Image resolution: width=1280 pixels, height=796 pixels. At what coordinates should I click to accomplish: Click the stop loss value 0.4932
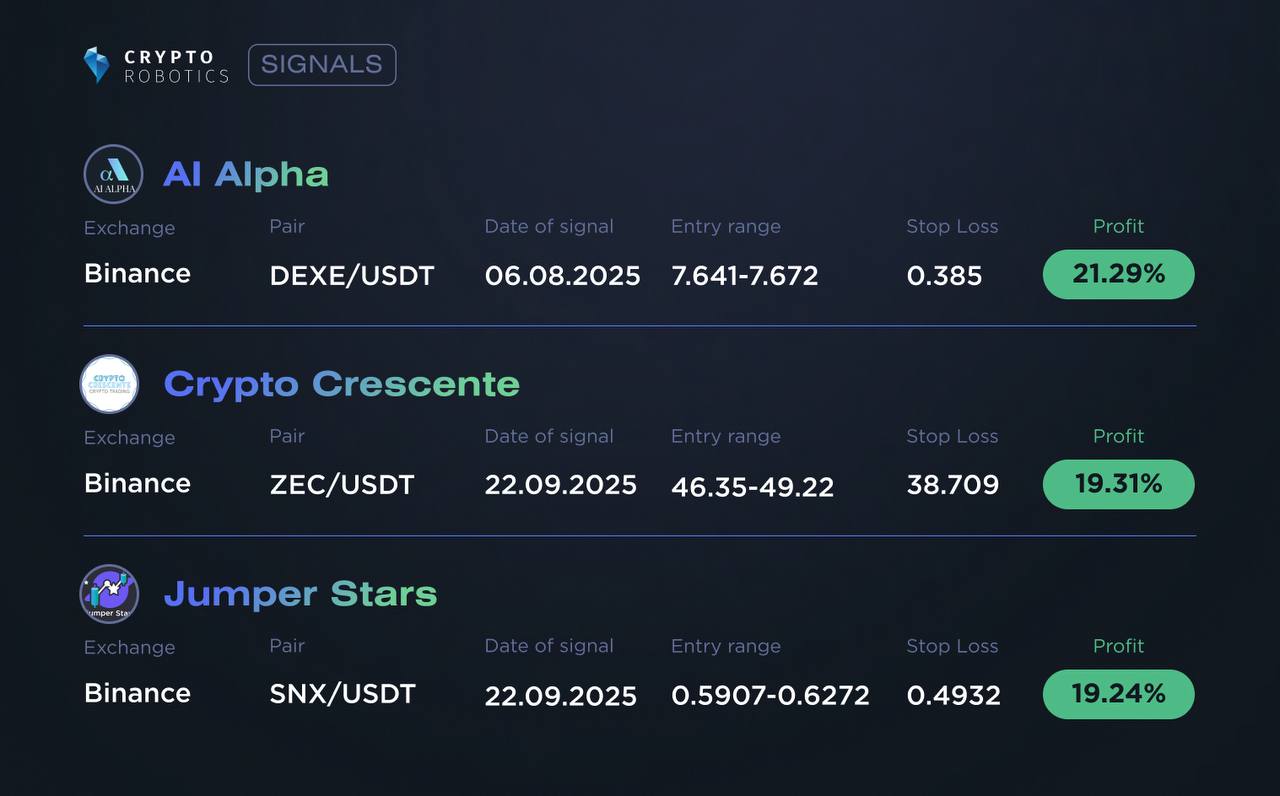953,695
